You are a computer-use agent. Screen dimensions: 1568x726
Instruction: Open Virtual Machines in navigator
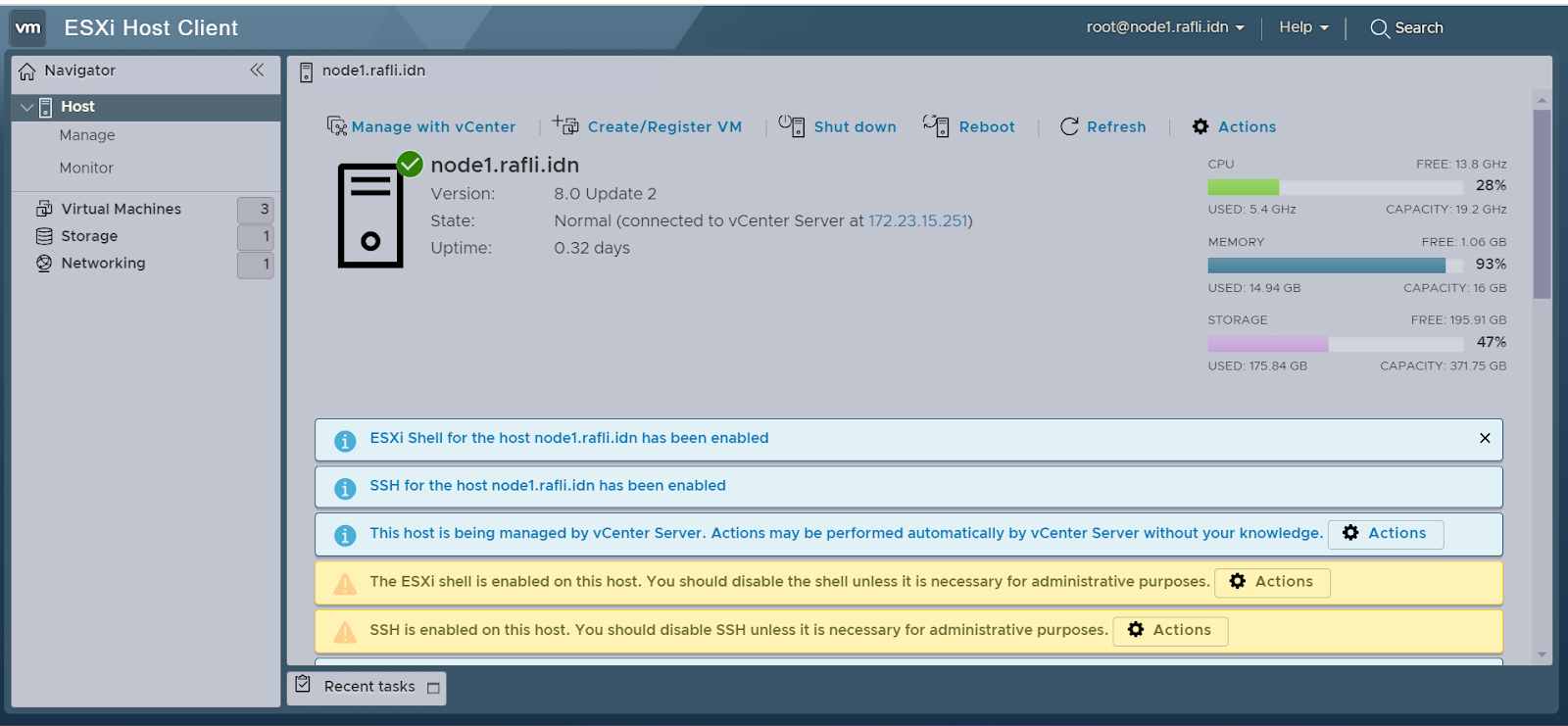(x=122, y=209)
